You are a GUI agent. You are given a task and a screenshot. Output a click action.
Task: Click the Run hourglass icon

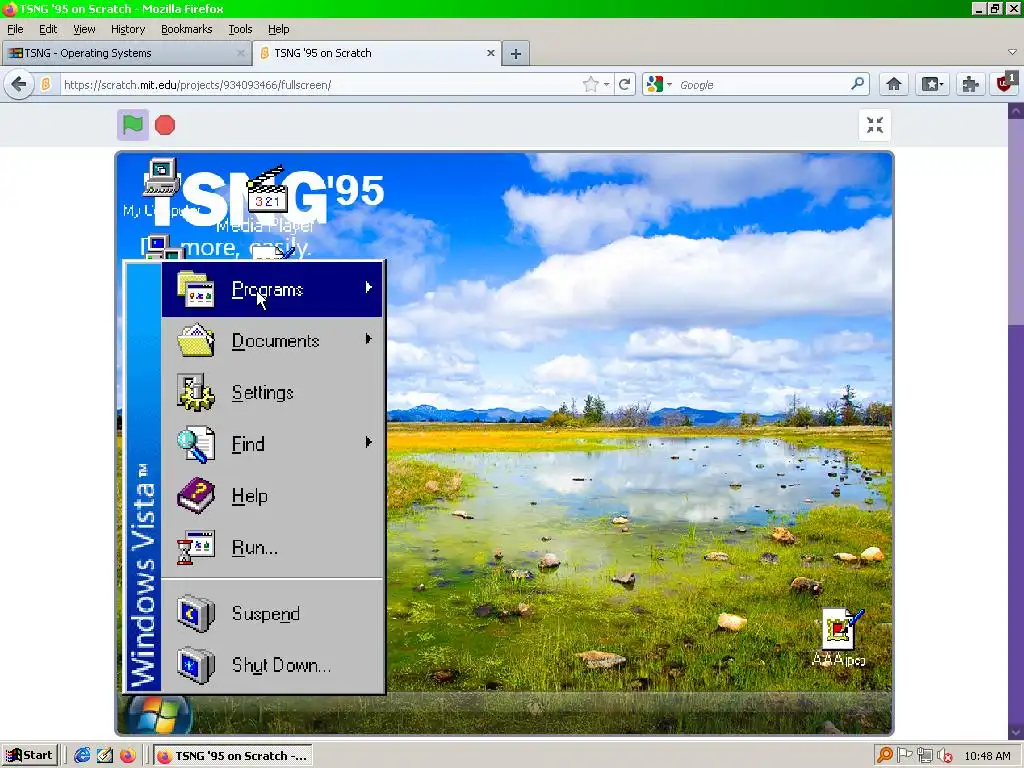point(196,547)
